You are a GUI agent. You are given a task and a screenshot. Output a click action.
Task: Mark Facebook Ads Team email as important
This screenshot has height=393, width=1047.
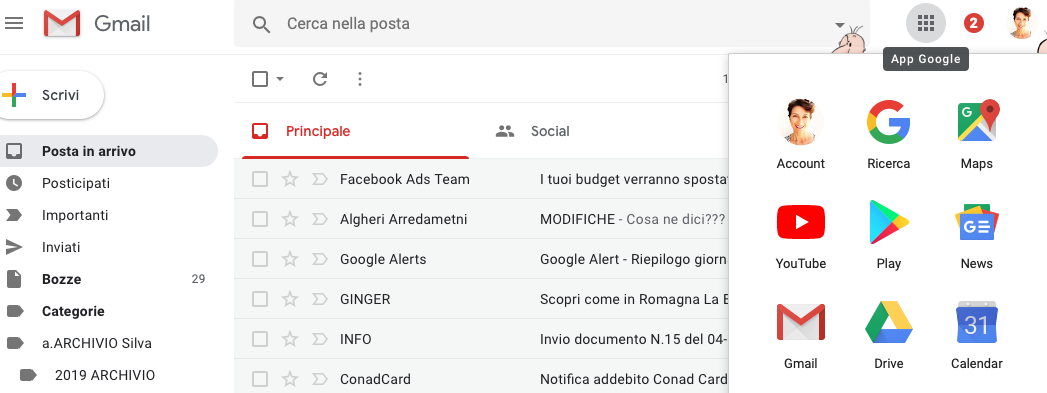tap(320, 179)
